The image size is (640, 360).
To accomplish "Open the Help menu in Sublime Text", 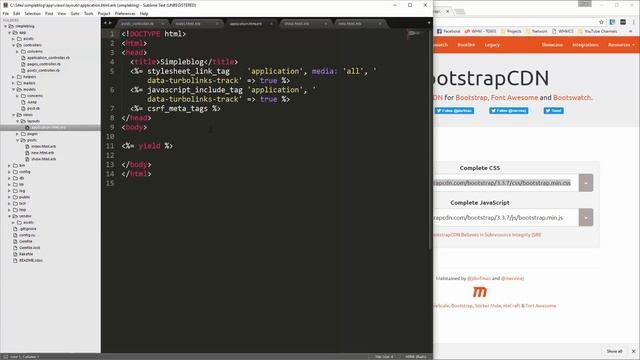I will (x=144, y=13).
